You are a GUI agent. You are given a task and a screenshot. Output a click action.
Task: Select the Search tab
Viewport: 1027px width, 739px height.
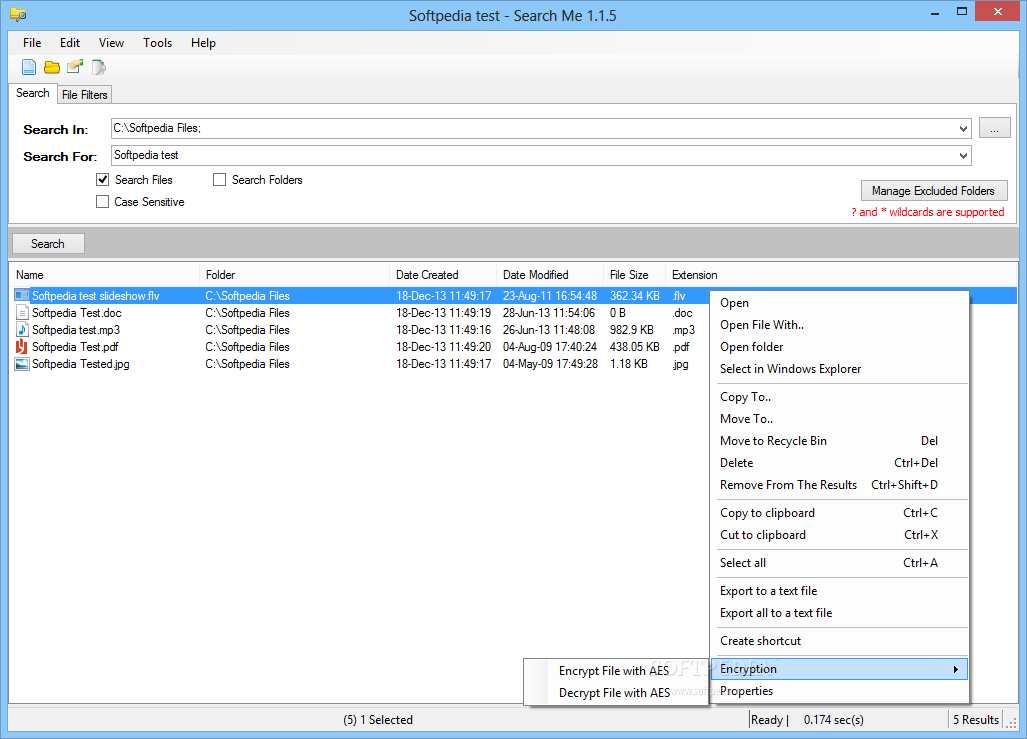(x=33, y=93)
